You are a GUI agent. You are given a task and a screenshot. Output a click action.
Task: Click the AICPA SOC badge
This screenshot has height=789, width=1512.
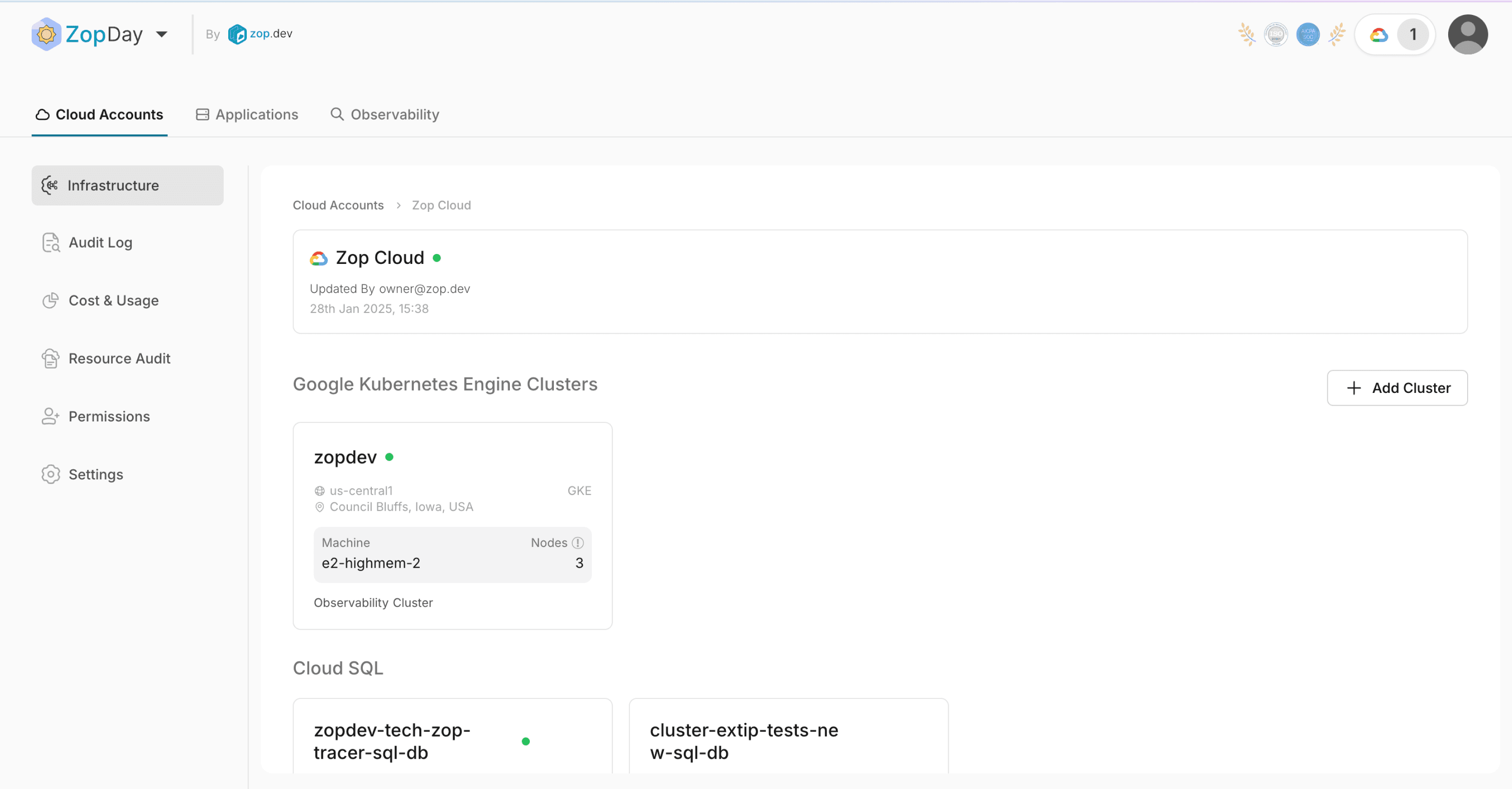(1308, 34)
